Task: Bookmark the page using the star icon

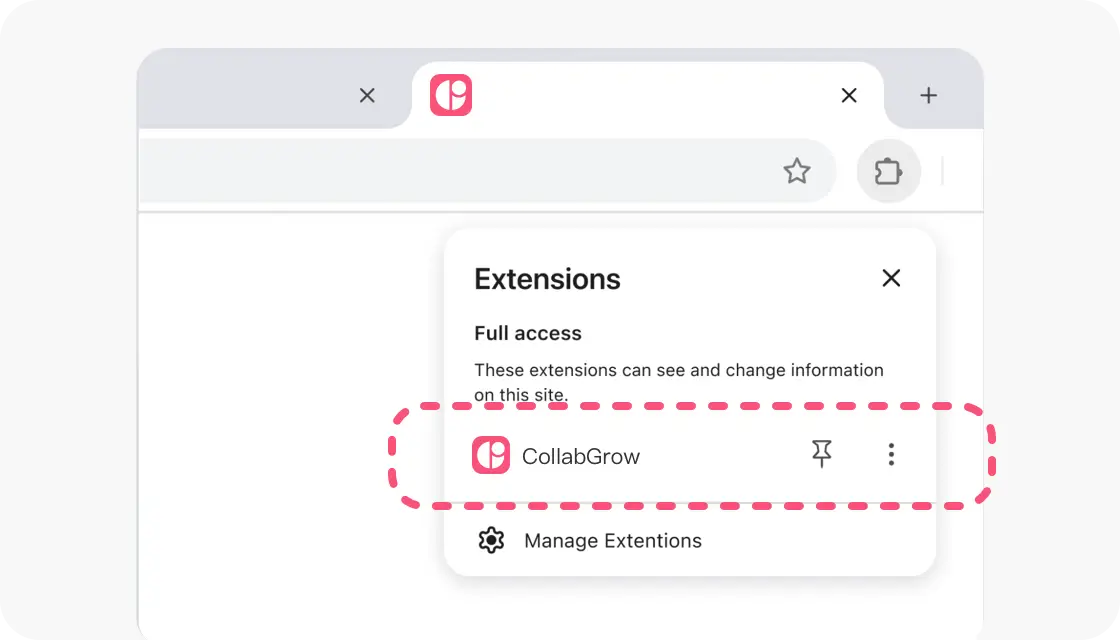Action: pos(797,171)
